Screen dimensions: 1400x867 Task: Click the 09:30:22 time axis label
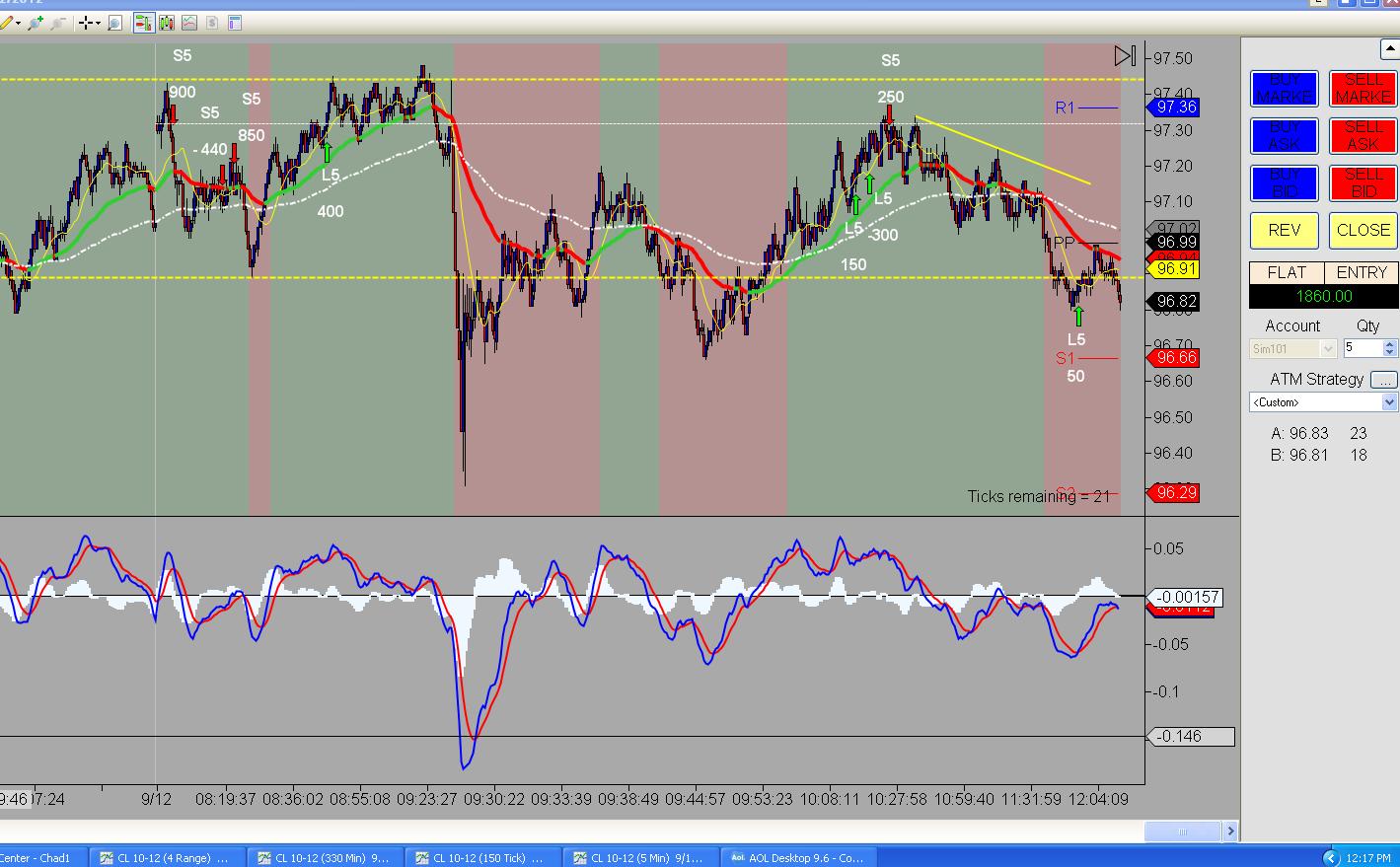pyautogui.click(x=494, y=799)
